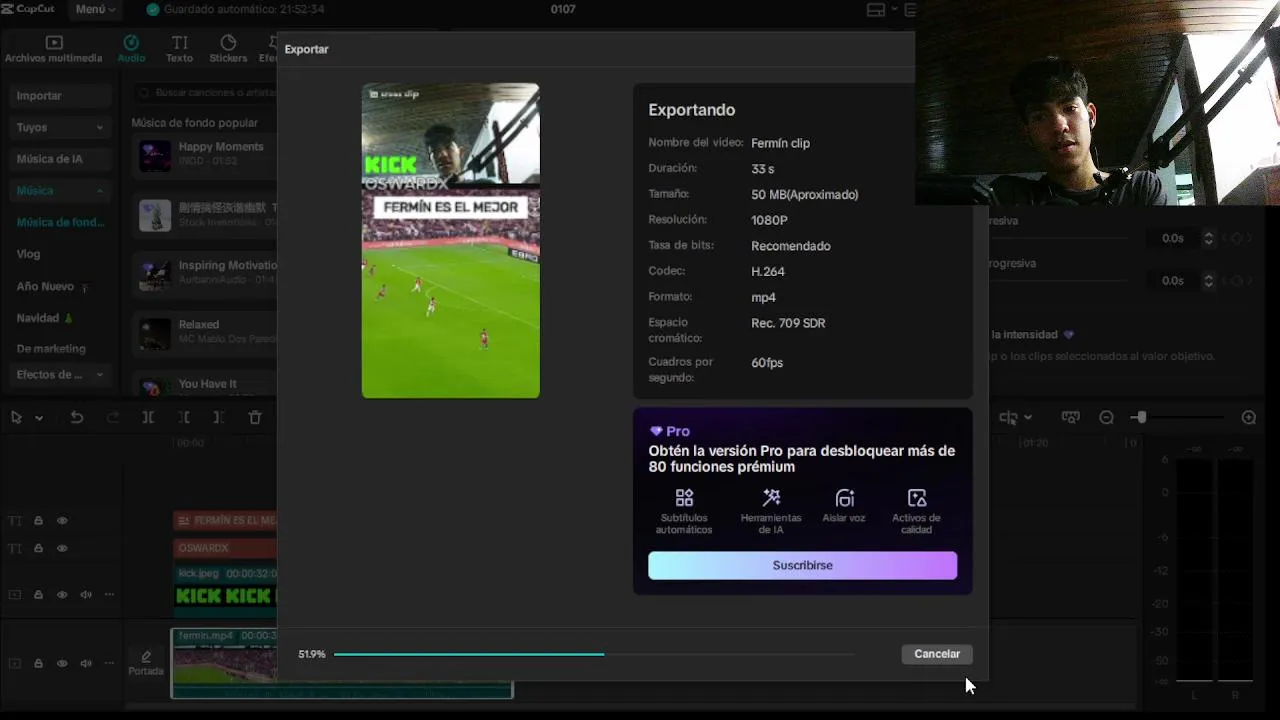Expand the Efectos de sonido section
The height and width of the screenshot is (720, 1280).
tap(59, 375)
